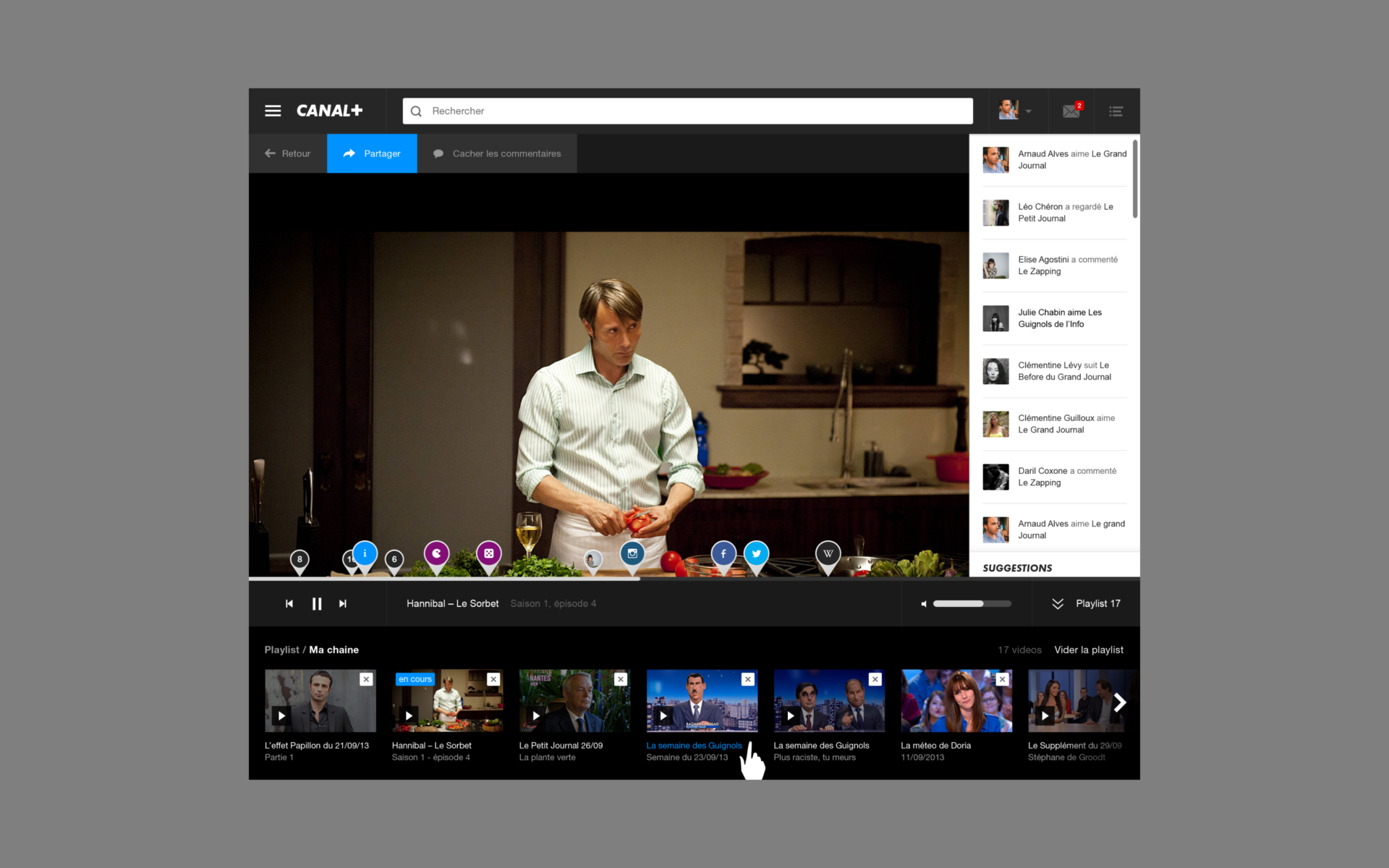Click Vider la playlist link
Viewport: 1389px width, 868px height.
1089,650
